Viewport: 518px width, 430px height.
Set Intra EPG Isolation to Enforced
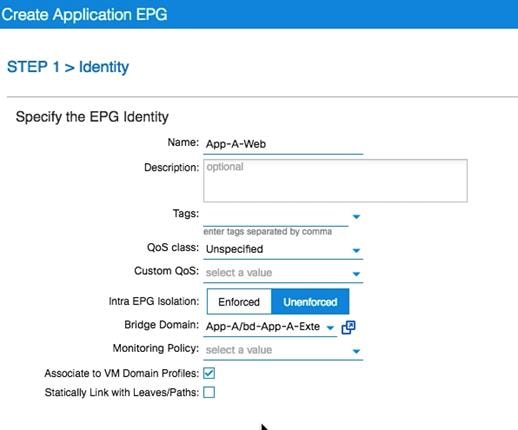(x=239, y=302)
